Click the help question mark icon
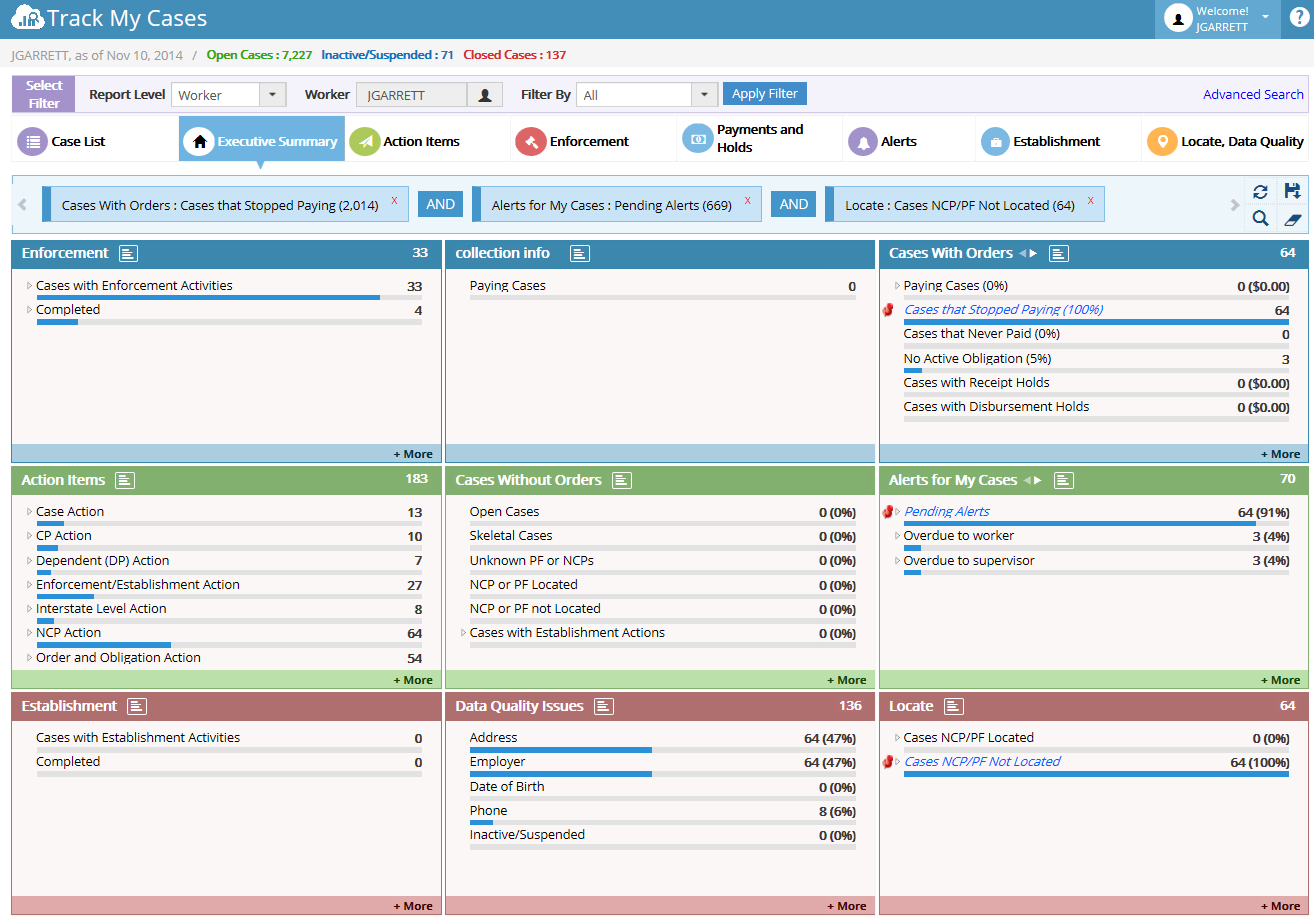This screenshot has width=1316, height=919. pyautogui.click(x=1298, y=18)
